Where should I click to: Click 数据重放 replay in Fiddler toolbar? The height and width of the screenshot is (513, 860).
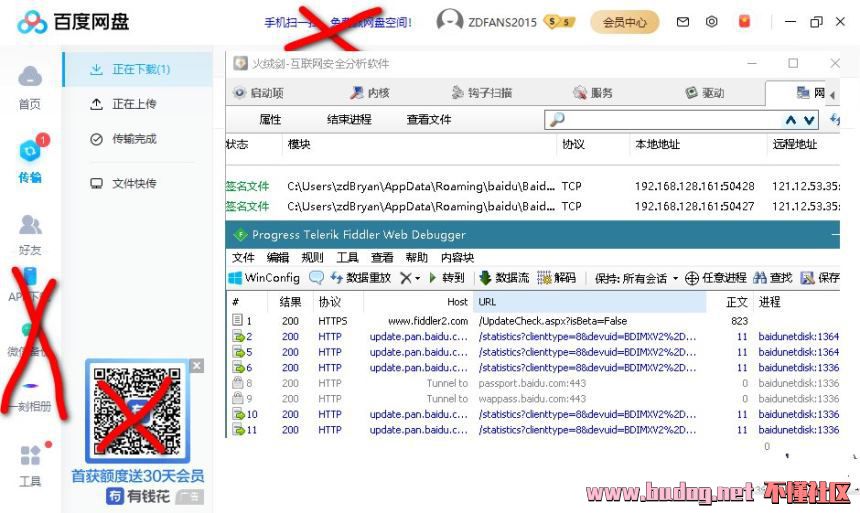[x=361, y=278]
